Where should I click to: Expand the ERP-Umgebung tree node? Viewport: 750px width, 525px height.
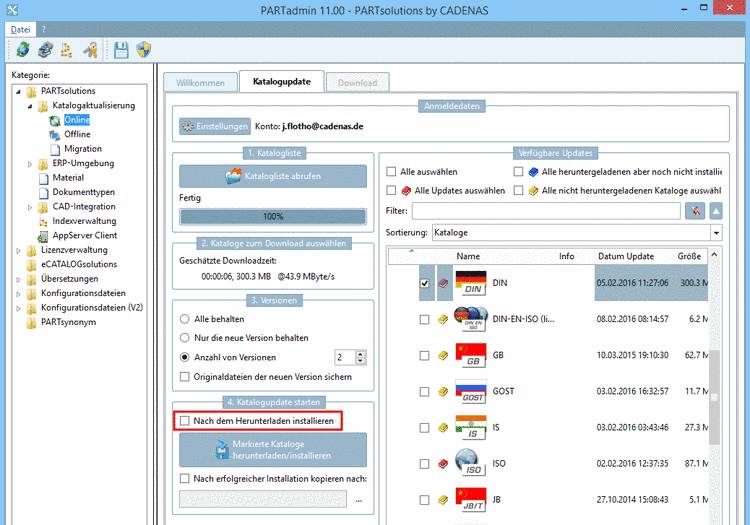(30, 164)
